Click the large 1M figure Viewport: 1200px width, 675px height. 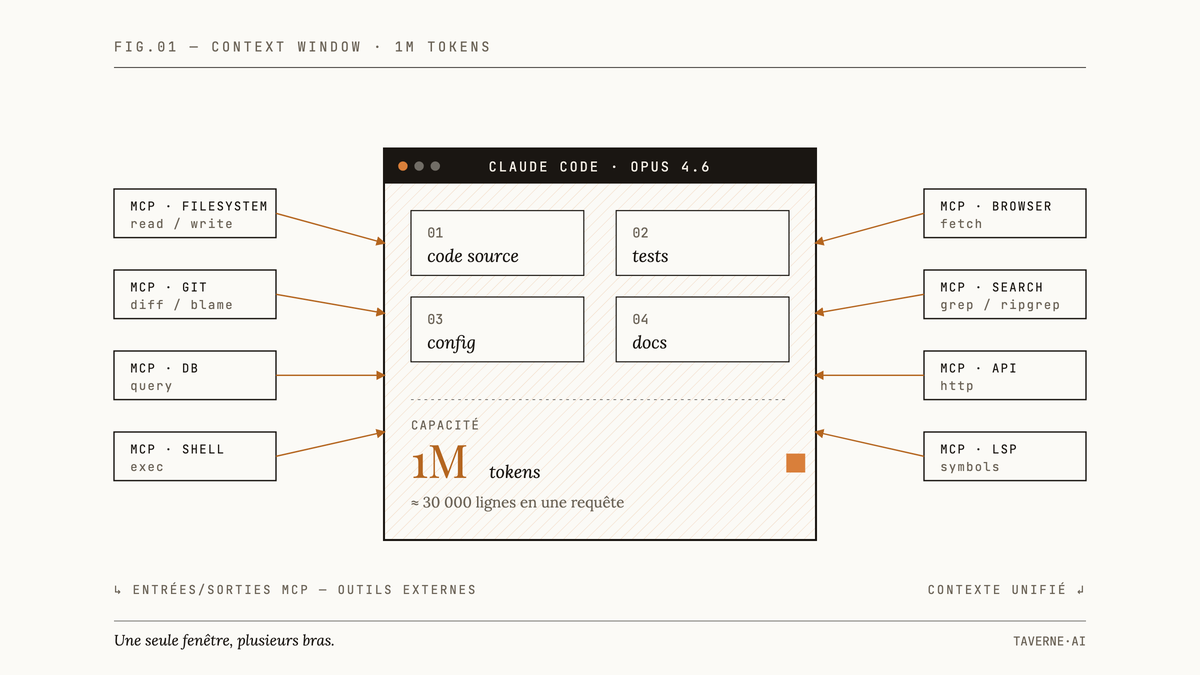coord(439,463)
